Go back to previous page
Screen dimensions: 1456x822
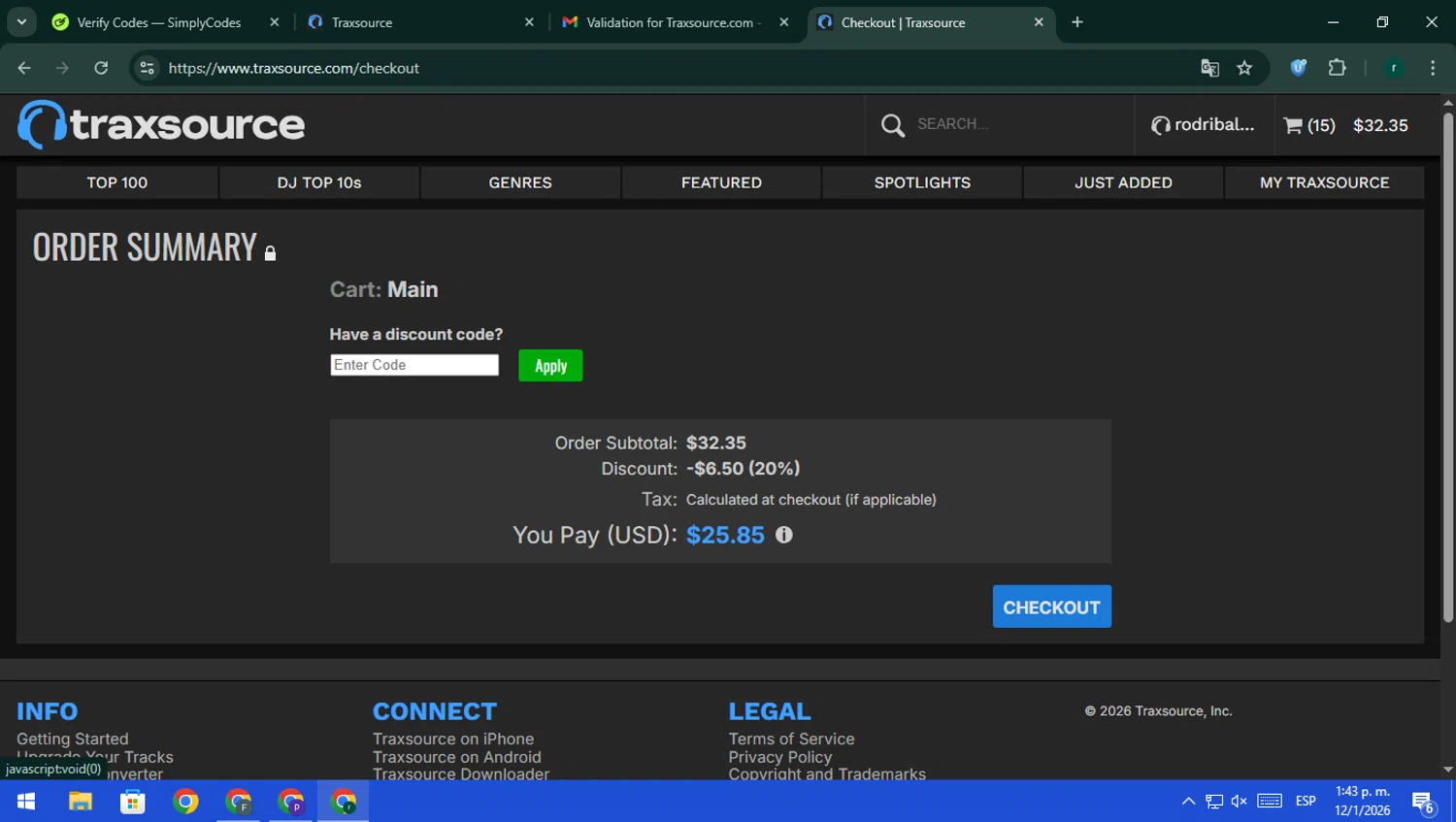click(x=24, y=68)
